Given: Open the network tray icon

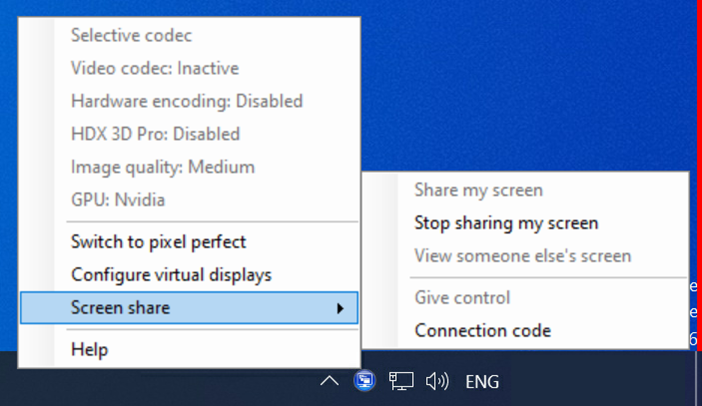Looking at the screenshot, I should tap(401, 381).
